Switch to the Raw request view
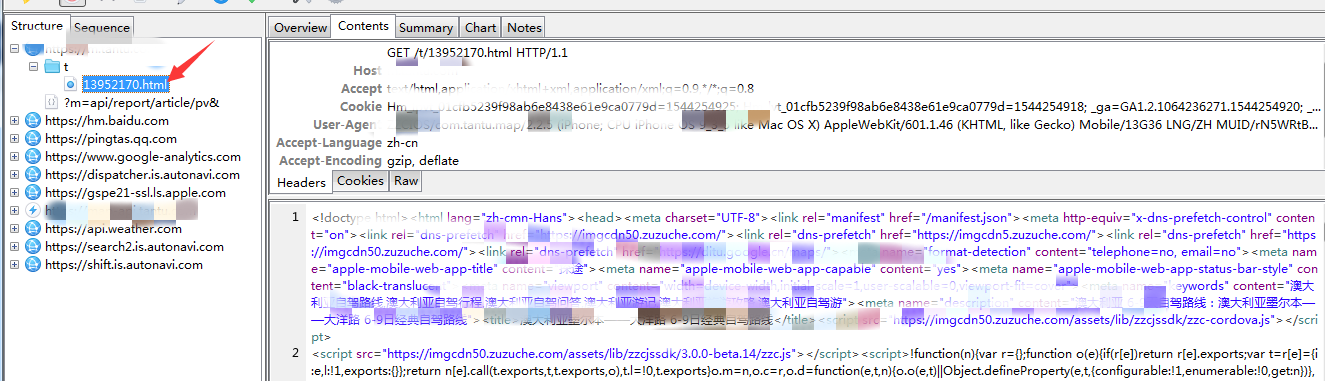The height and width of the screenshot is (381, 1325). [405, 181]
